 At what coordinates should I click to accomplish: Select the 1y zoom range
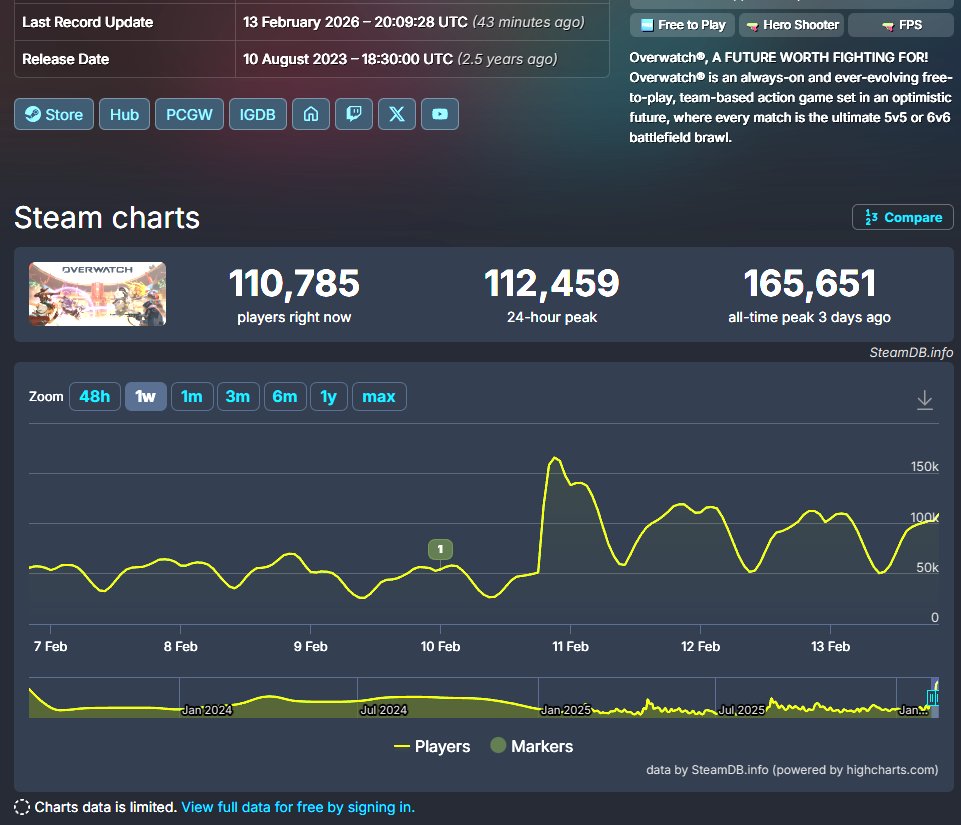point(329,397)
